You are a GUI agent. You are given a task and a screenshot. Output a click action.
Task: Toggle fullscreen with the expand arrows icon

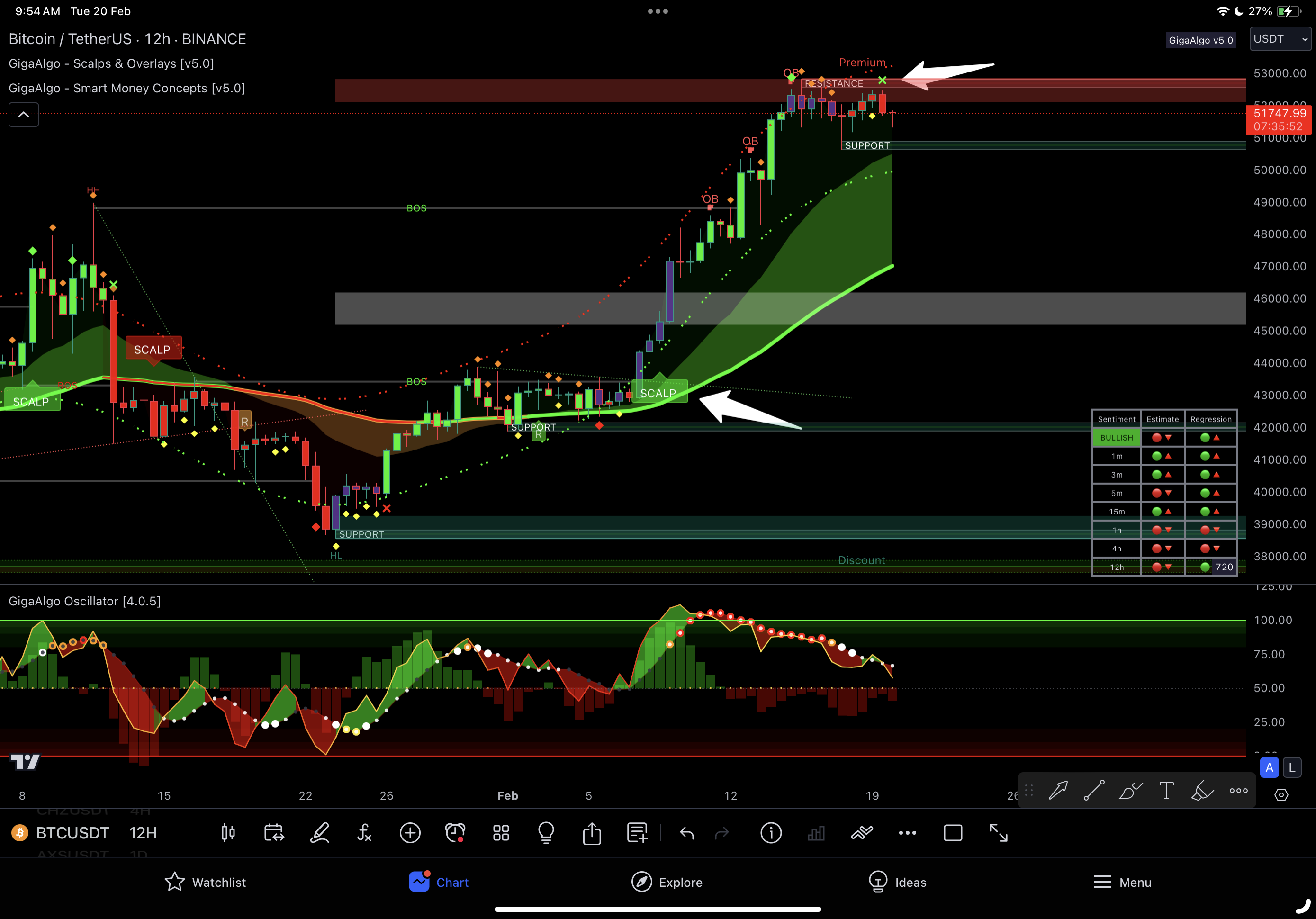999,833
